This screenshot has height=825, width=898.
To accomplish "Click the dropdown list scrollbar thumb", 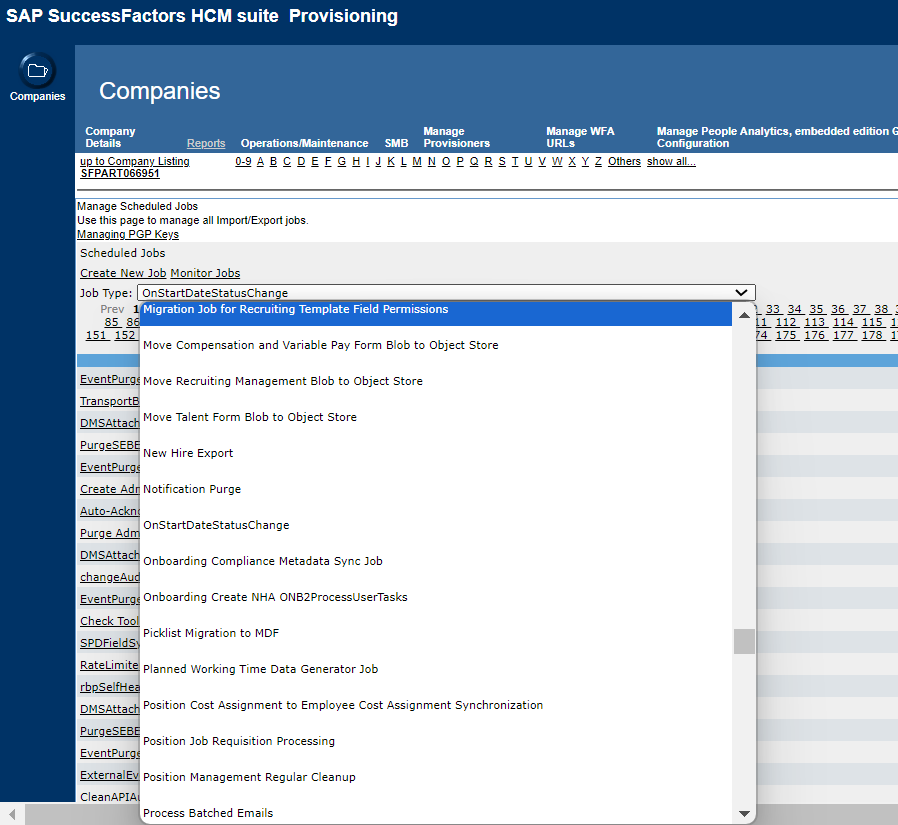I will tap(744, 641).
